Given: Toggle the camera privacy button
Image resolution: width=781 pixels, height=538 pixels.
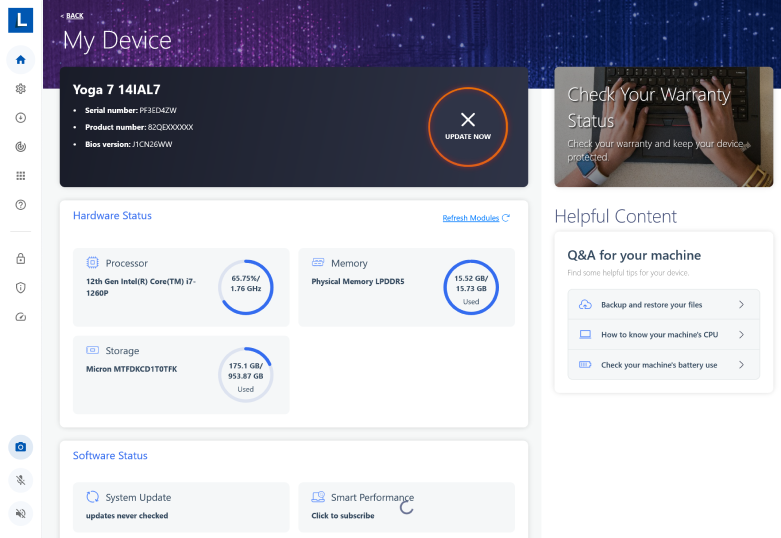Looking at the screenshot, I should (20, 447).
